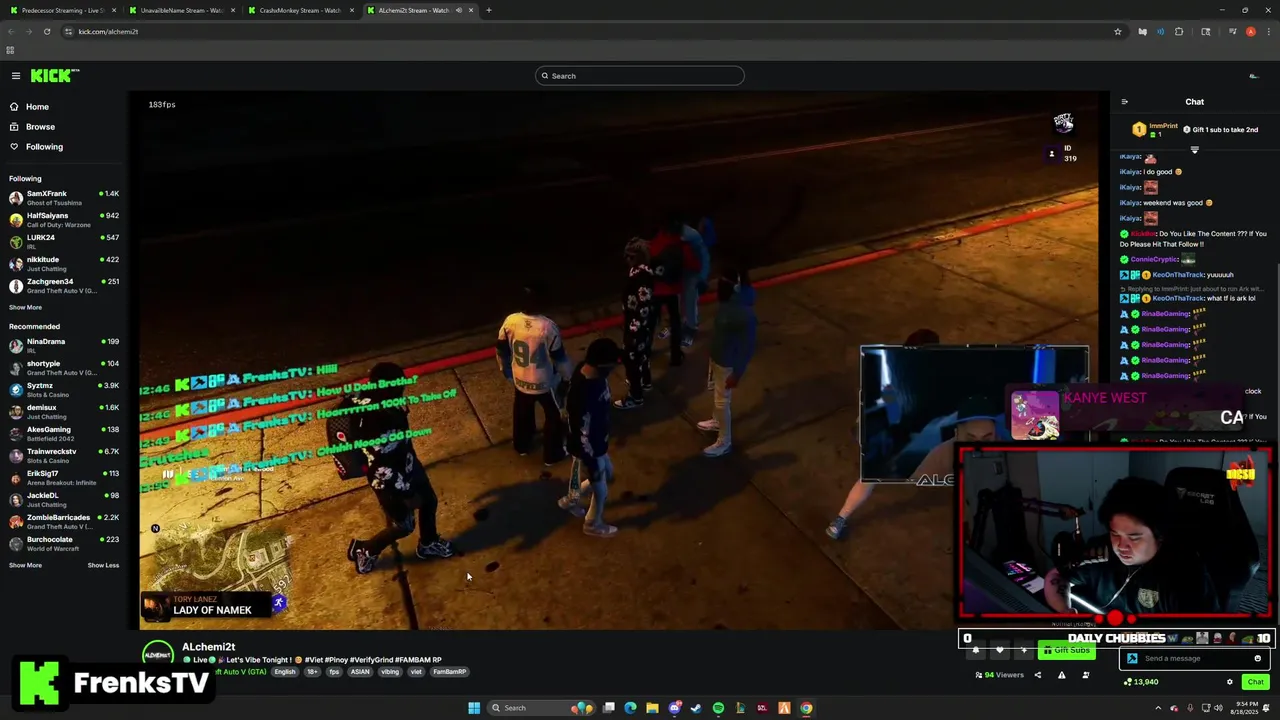This screenshot has width=1280, height=720.
Task: Toggle follow heart button
Action: pyautogui.click(x=999, y=650)
